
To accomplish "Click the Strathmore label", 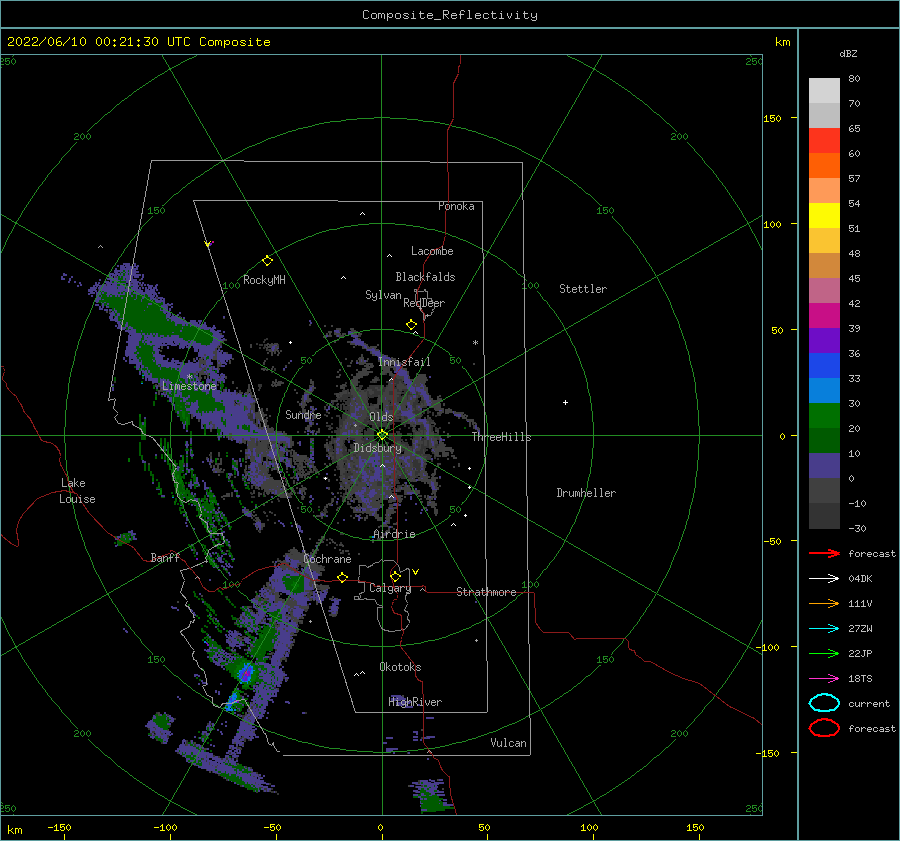I will pos(486,592).
